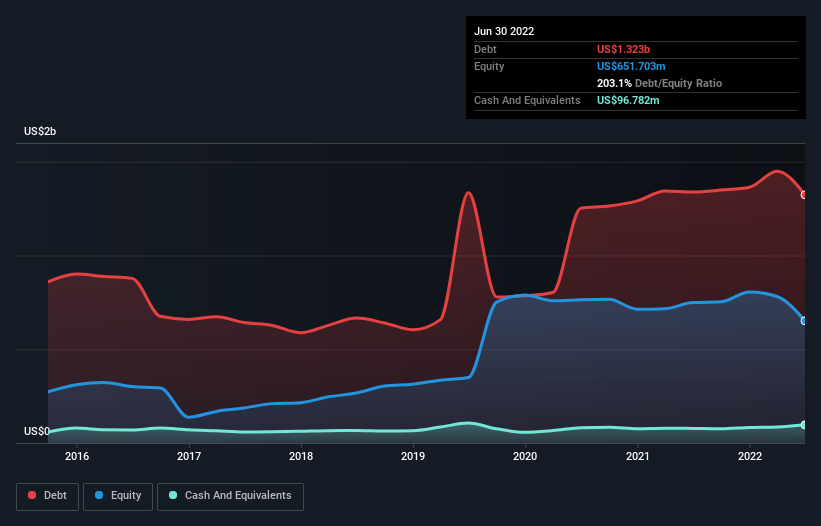Click the 2021 x-axis label

pyautogui.click(x=638, y=456)
